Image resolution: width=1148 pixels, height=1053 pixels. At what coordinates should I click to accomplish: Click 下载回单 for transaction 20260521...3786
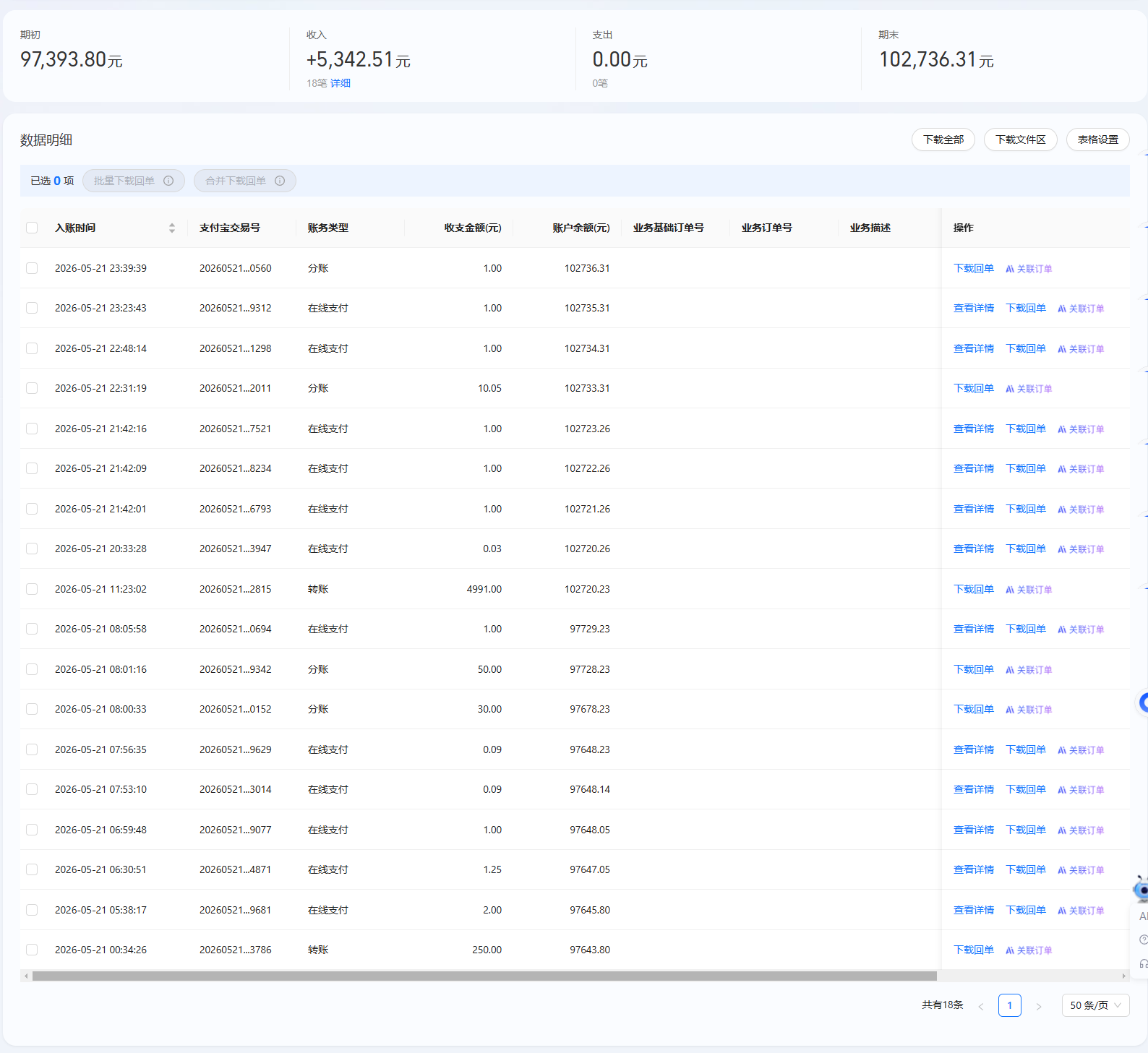pos(974,950)
